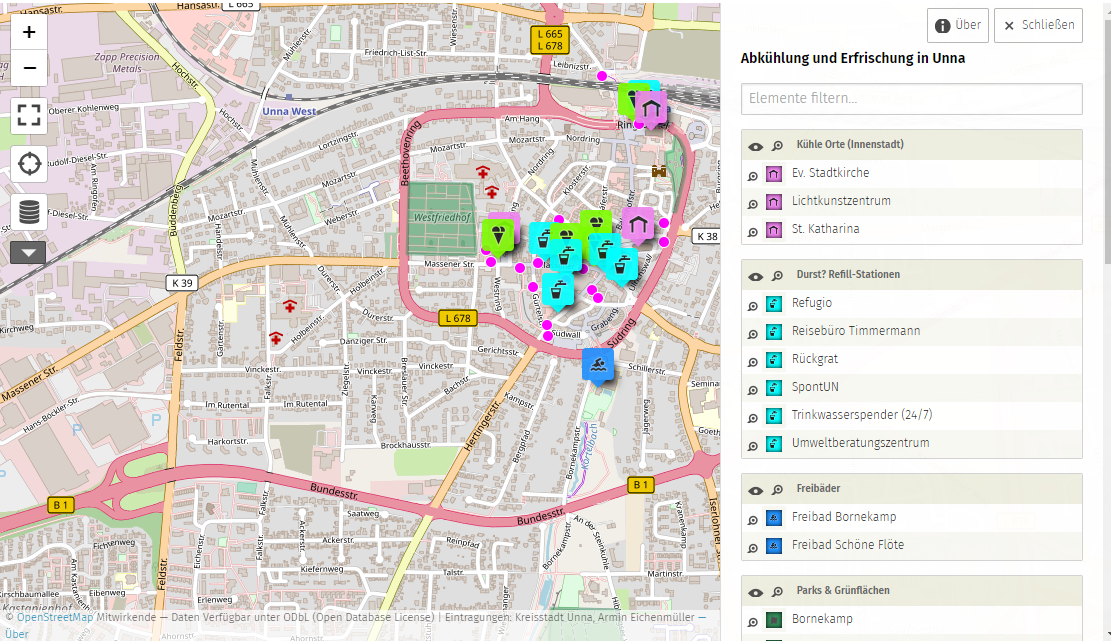Open Trinkwasserspender (24/7) entry

[x=862, y=415]
